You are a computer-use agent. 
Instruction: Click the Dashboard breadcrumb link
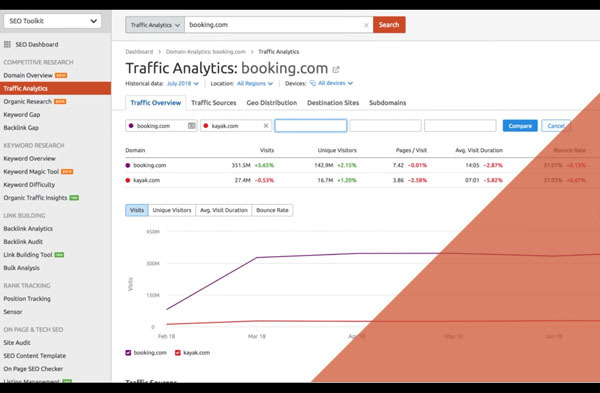pyautogui.click(x=139, y=52)
